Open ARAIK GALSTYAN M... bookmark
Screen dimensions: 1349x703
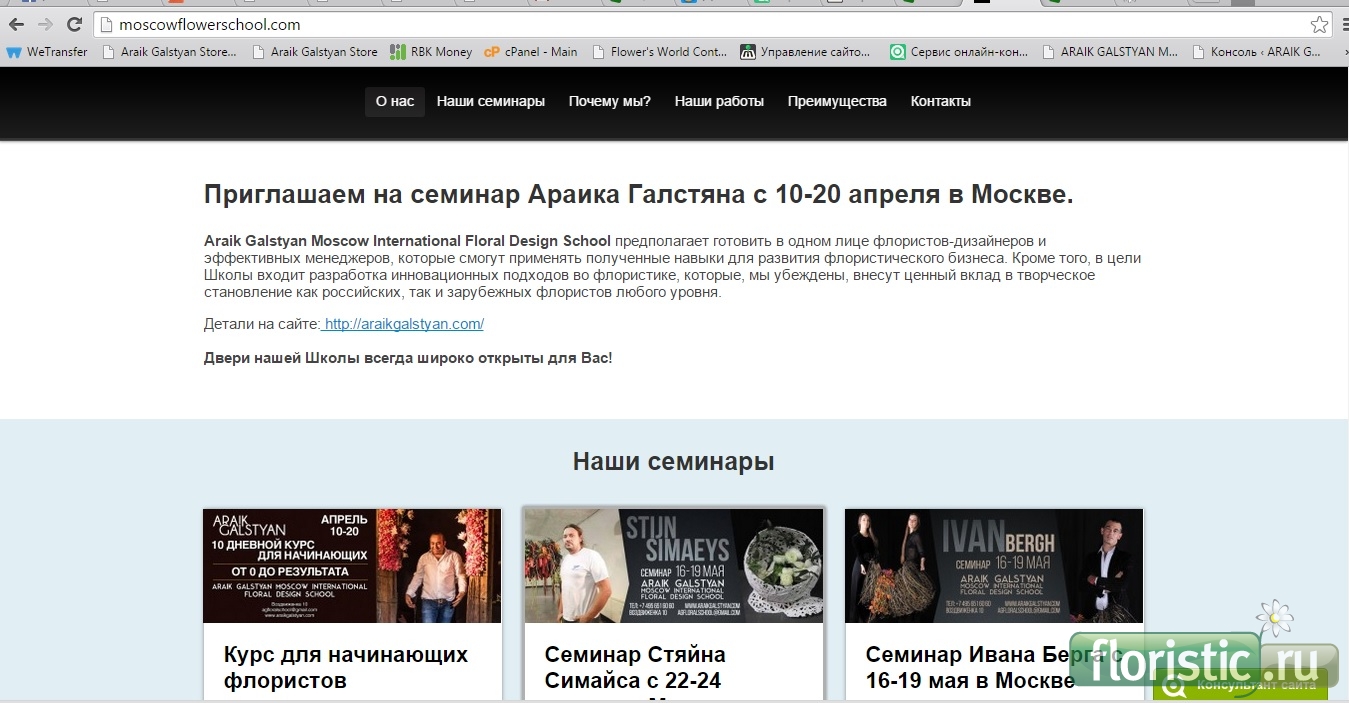[1110, 52]
